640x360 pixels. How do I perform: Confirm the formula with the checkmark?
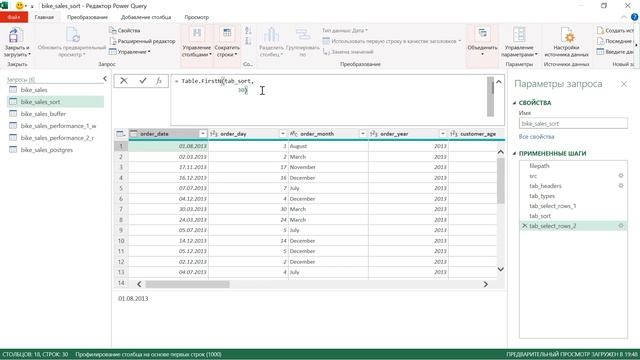142,81
